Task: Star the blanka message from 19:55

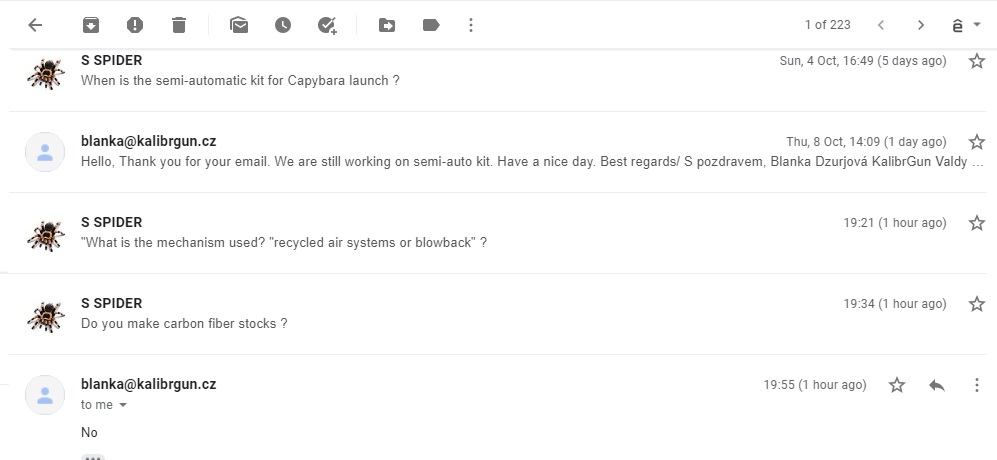Action: point(897,385)
